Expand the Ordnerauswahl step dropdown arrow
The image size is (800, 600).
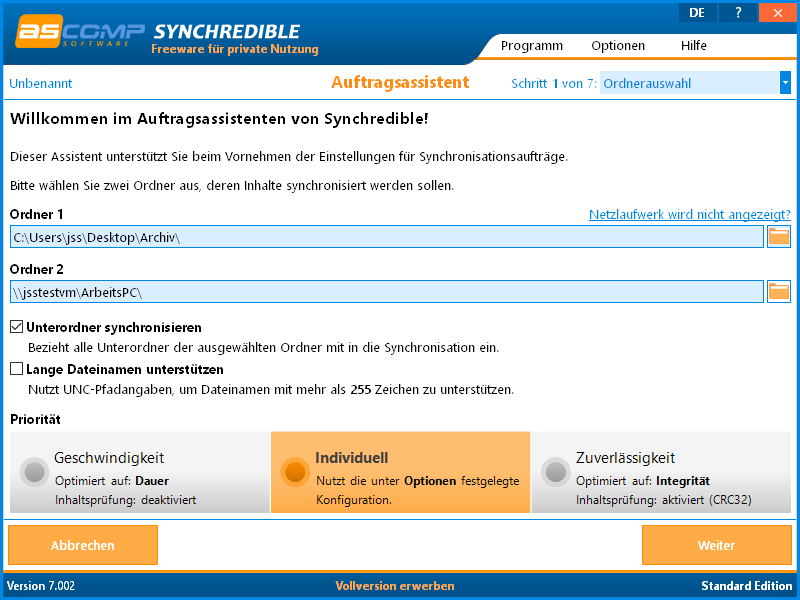(x=785, y=83)
